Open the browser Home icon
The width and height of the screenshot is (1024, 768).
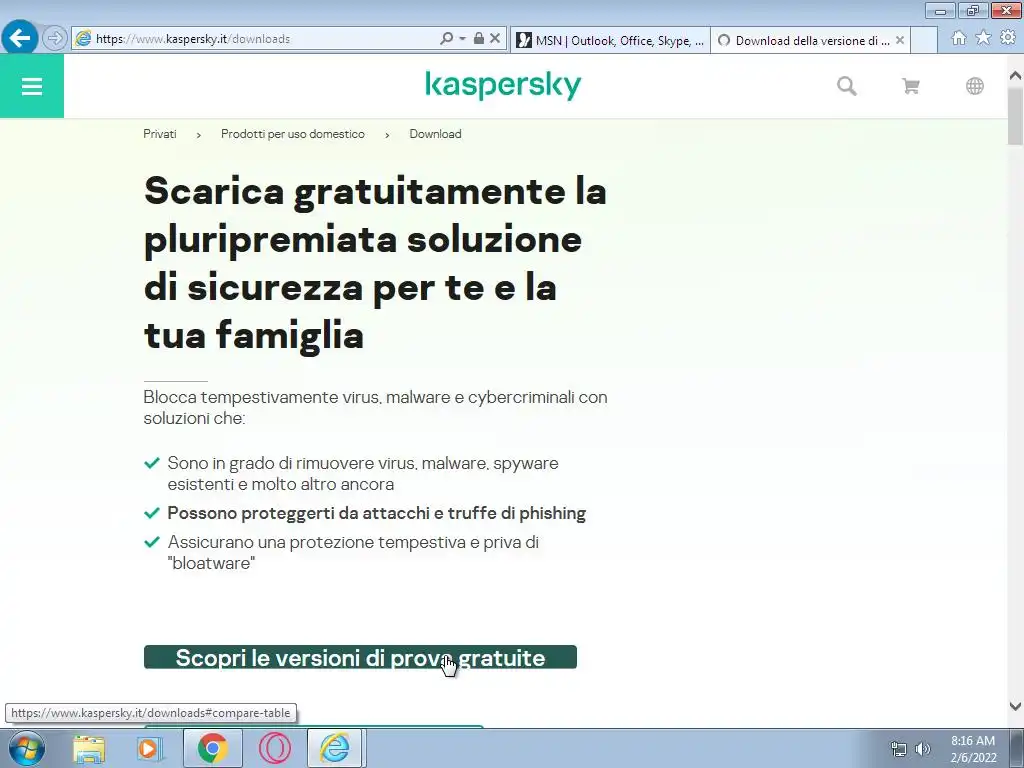(958, 38)
